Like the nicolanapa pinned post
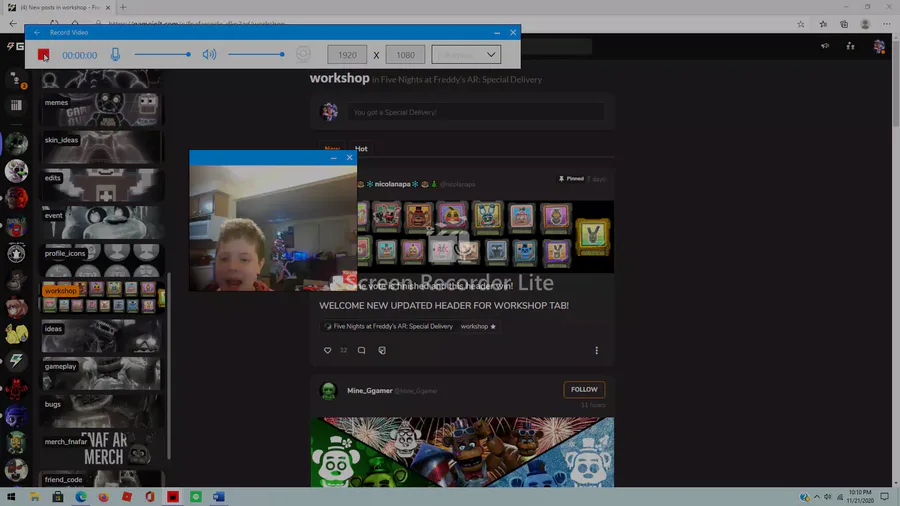The height and width of the screenshot is (506, 900). tap(327, 350)
